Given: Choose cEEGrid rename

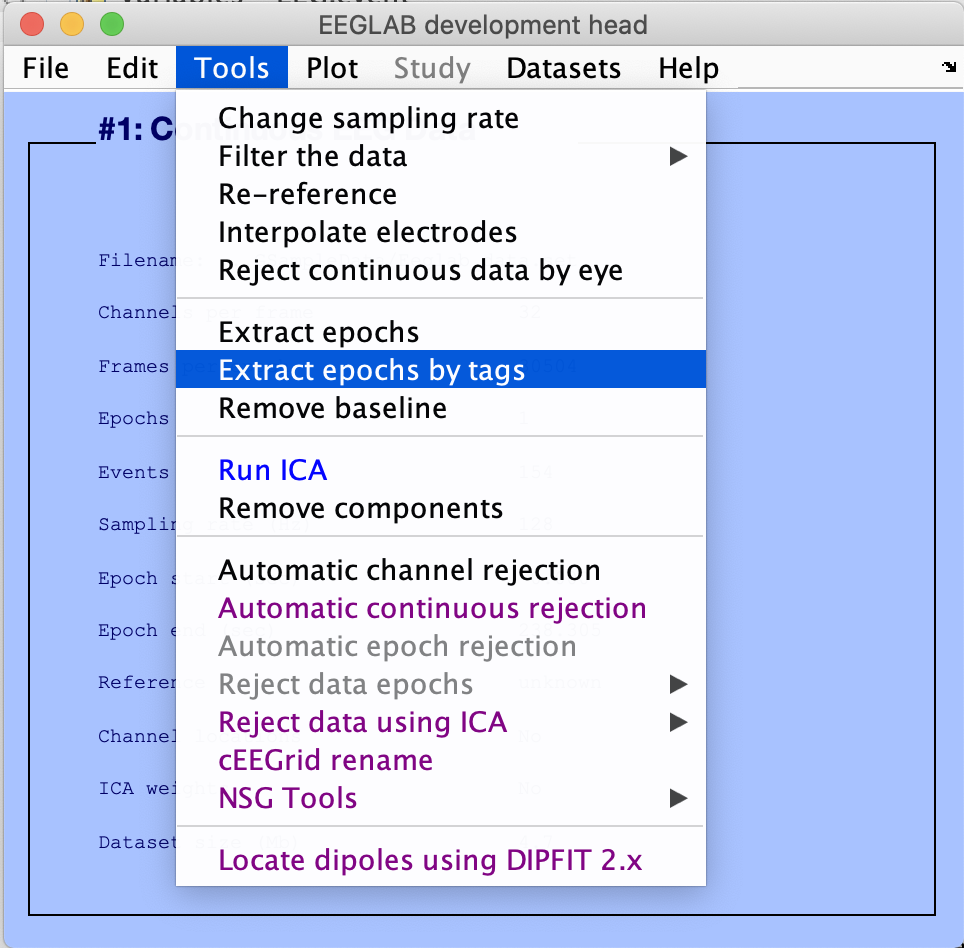Looking at the screenshot, I should click(x=441, y=760).
